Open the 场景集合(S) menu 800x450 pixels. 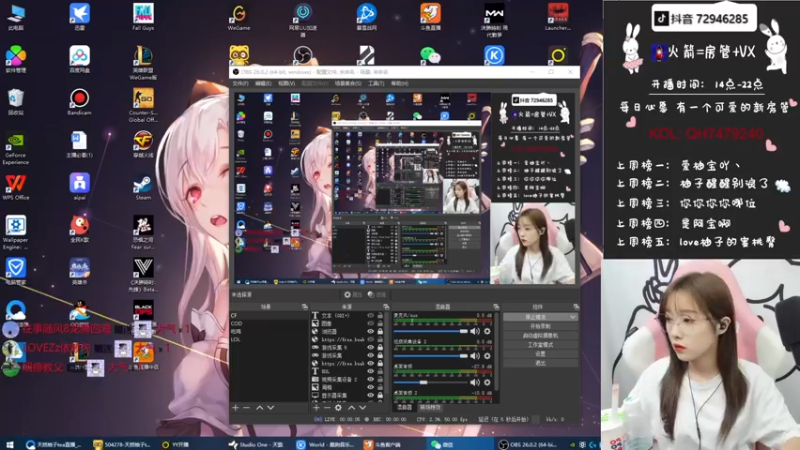point(348,83)
